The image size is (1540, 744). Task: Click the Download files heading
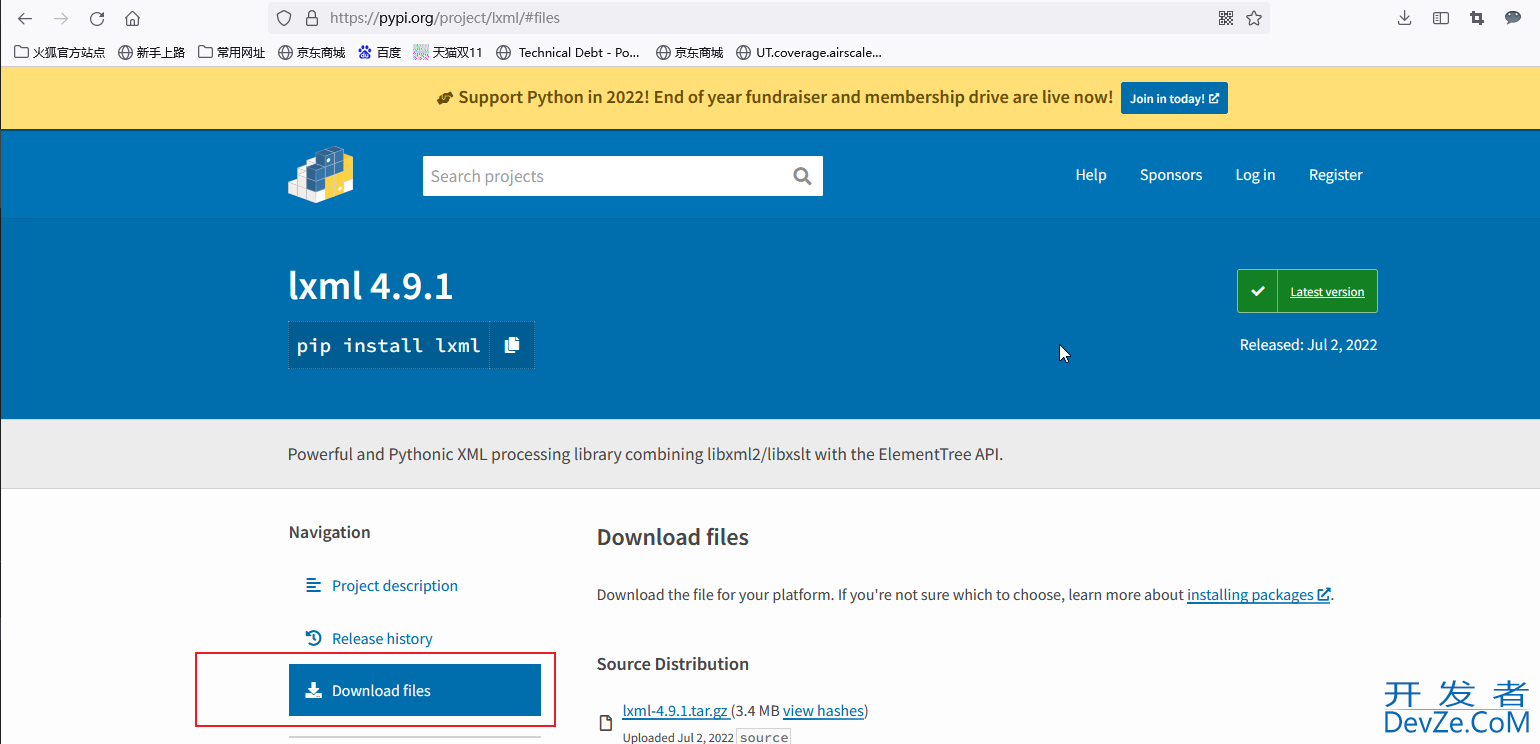673,537
